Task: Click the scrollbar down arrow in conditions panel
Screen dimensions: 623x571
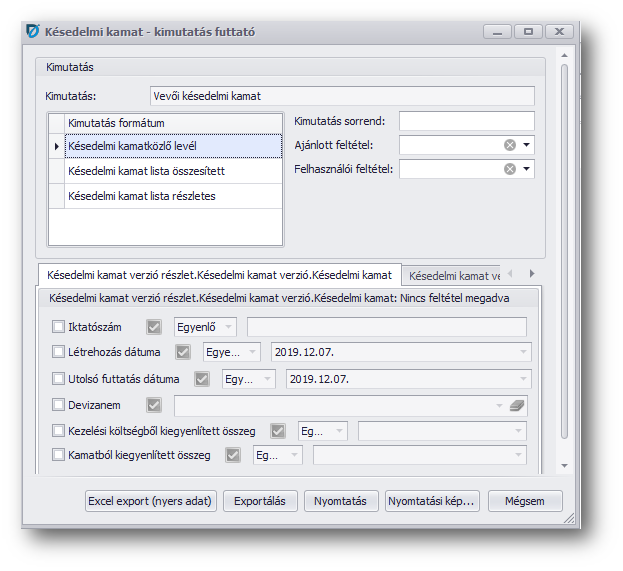Action: tap(564, 465)
